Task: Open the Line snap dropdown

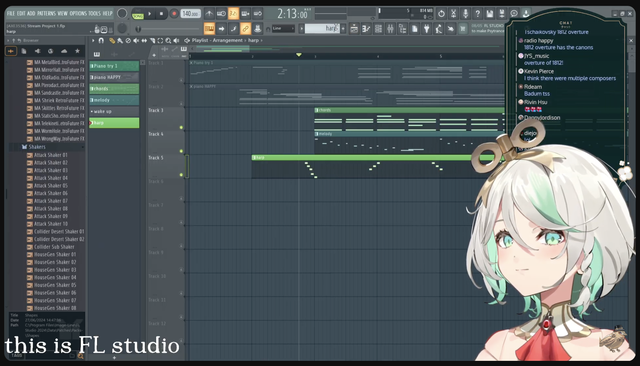Action: click(x=283, y=29)
